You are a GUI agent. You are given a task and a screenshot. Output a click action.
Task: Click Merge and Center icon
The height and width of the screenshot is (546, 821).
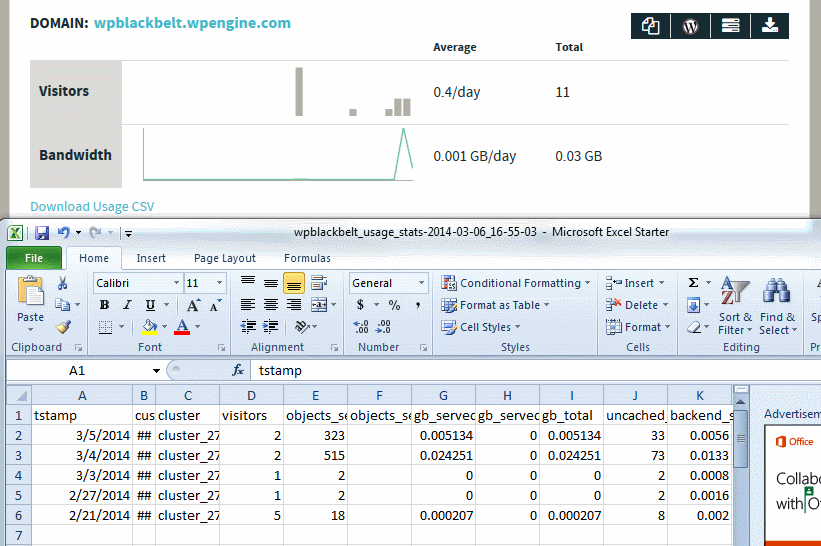point(319,305)
